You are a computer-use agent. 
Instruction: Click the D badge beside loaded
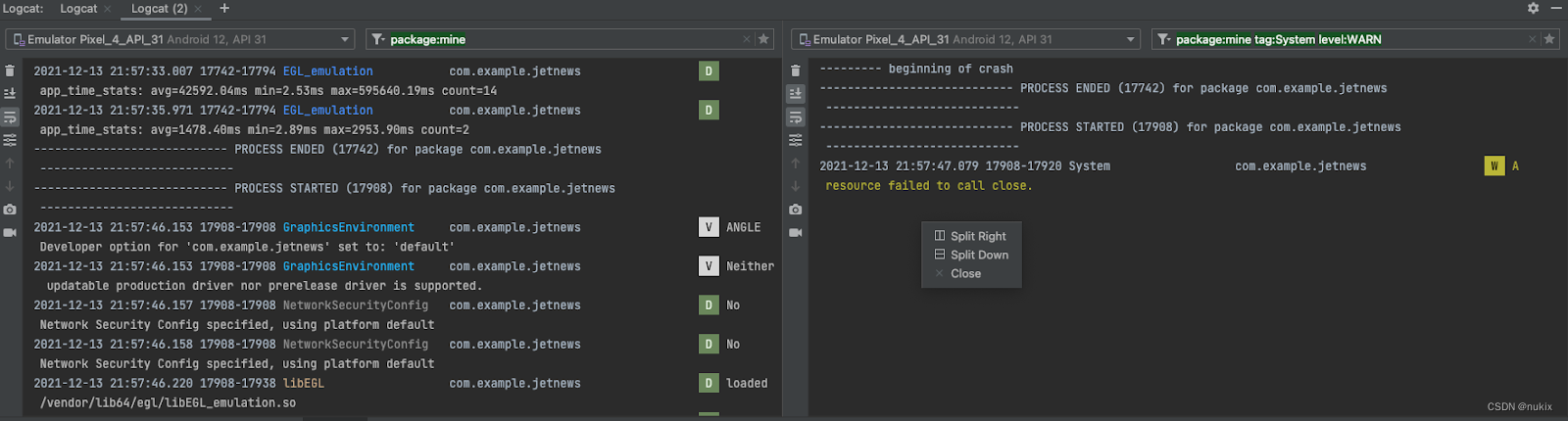[x=709, y=384]
